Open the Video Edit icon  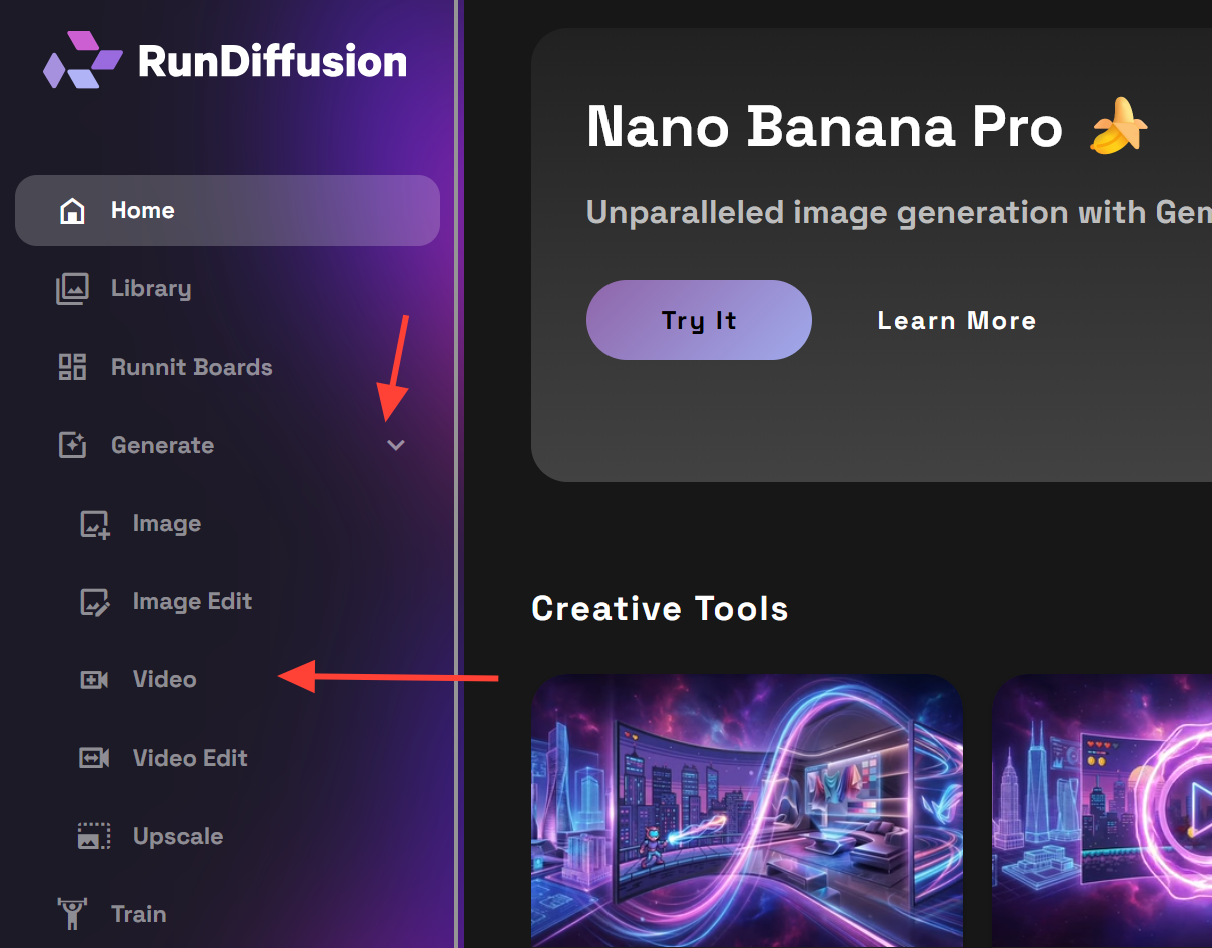coord(94,757)
